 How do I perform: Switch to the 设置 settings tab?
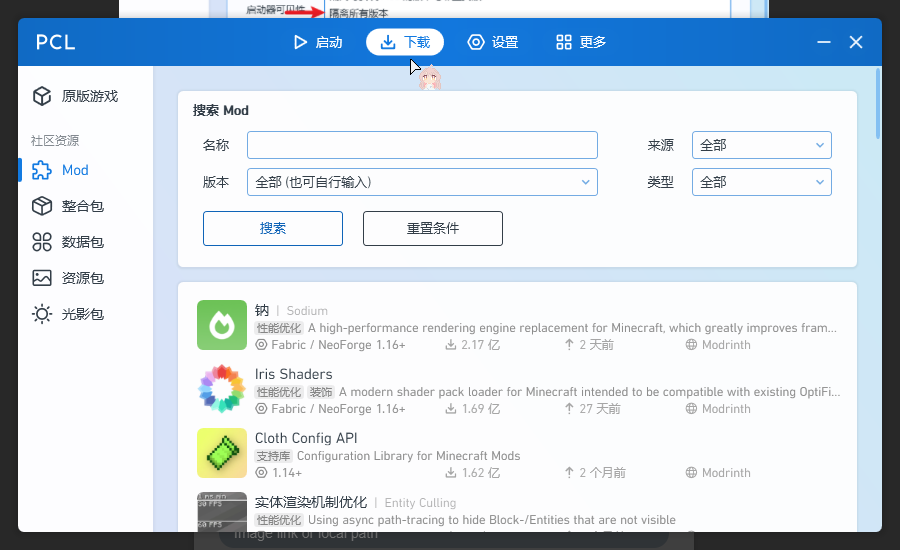click(x=493, y=42)
